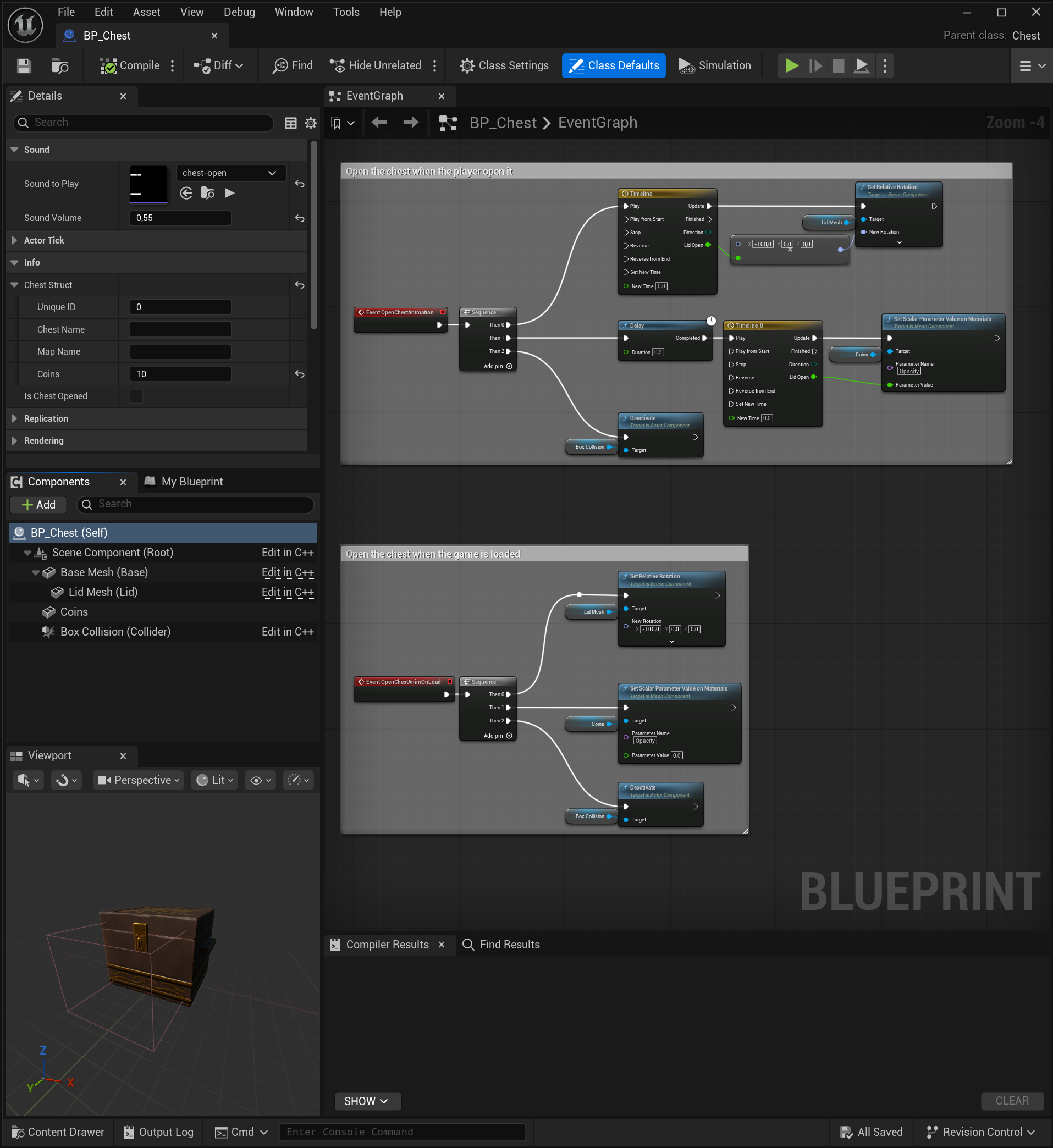Open the Tools menu
Screen dimensions: 1053x1148
[346, 12]
